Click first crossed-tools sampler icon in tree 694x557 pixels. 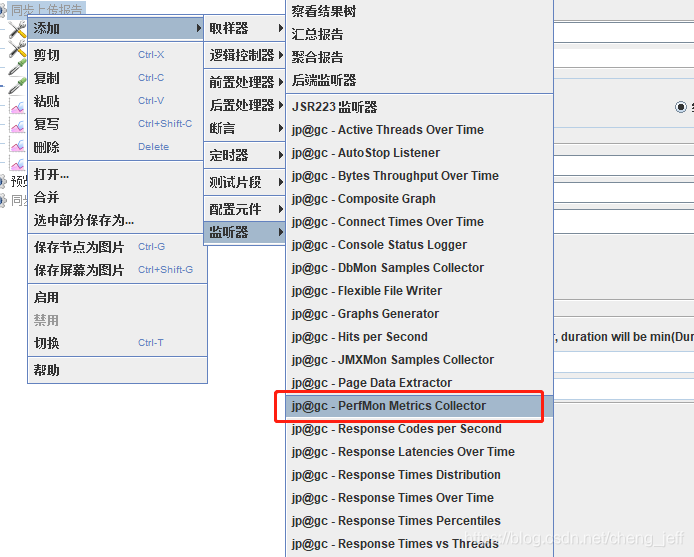point(18,30)
